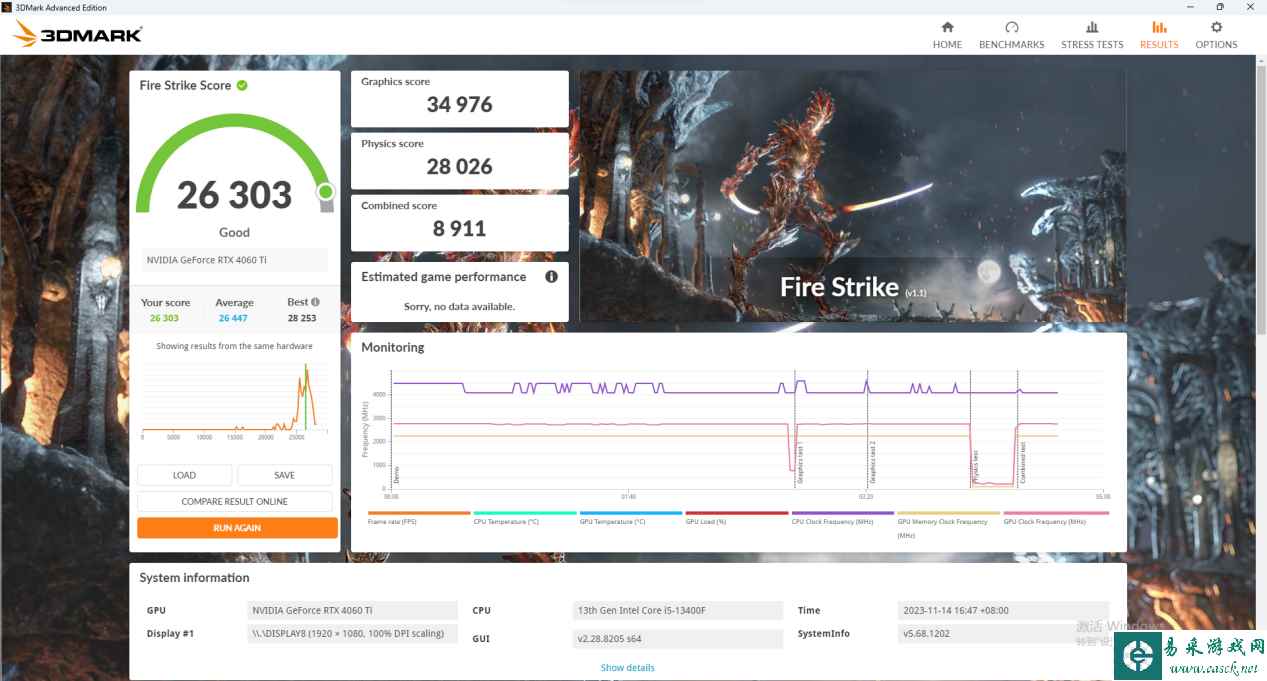The width and height of the screenshot is (1267, 681).
Task: Click the SystemInfo version v5.68.1202
Action: pos(1003,633)
